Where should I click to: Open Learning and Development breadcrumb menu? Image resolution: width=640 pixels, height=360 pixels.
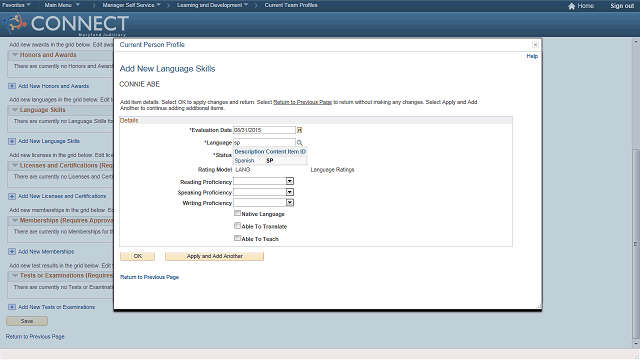[x=212, y=5]
